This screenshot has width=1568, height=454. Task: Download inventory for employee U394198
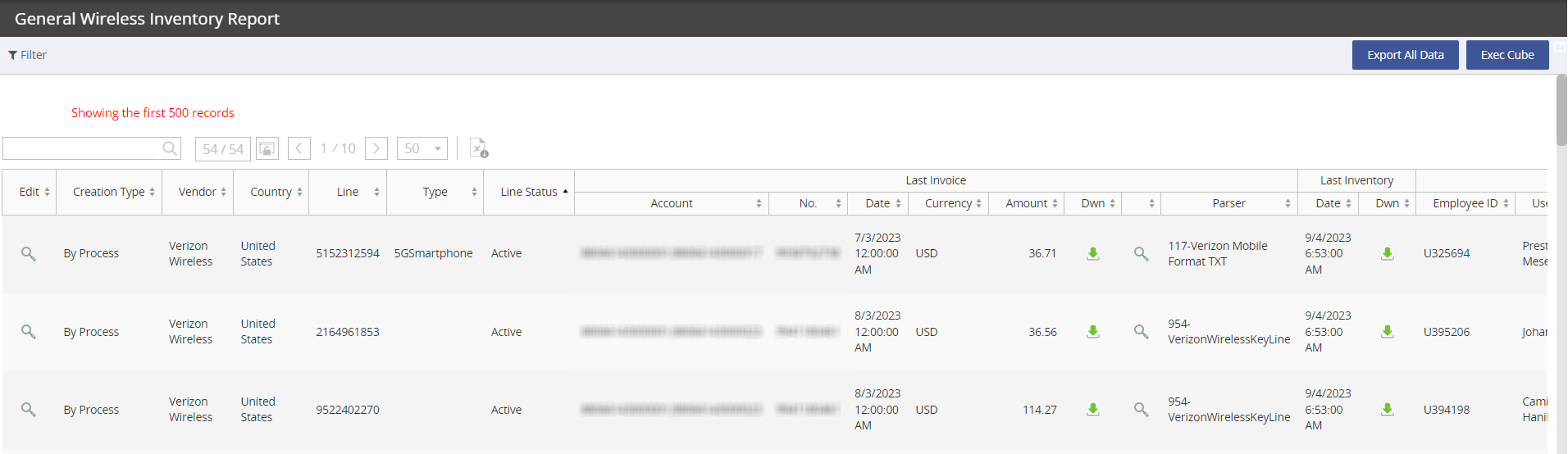tap(1388, 410)
